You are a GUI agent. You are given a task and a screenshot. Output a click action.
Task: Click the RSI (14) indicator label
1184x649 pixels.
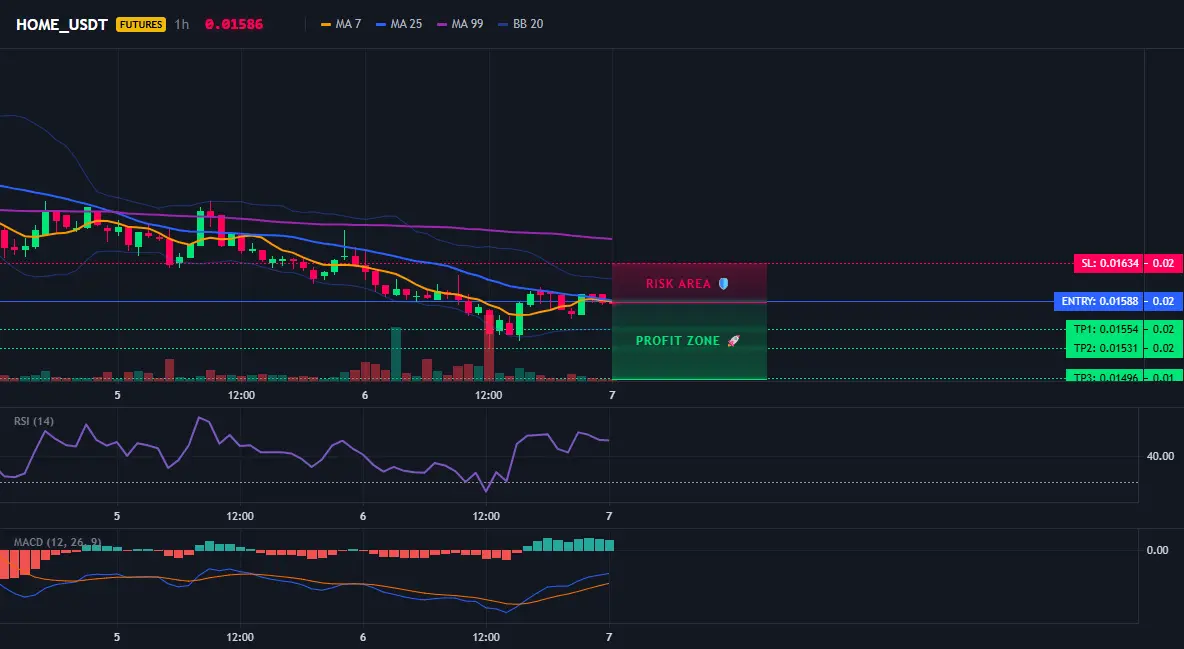[34, 421]
